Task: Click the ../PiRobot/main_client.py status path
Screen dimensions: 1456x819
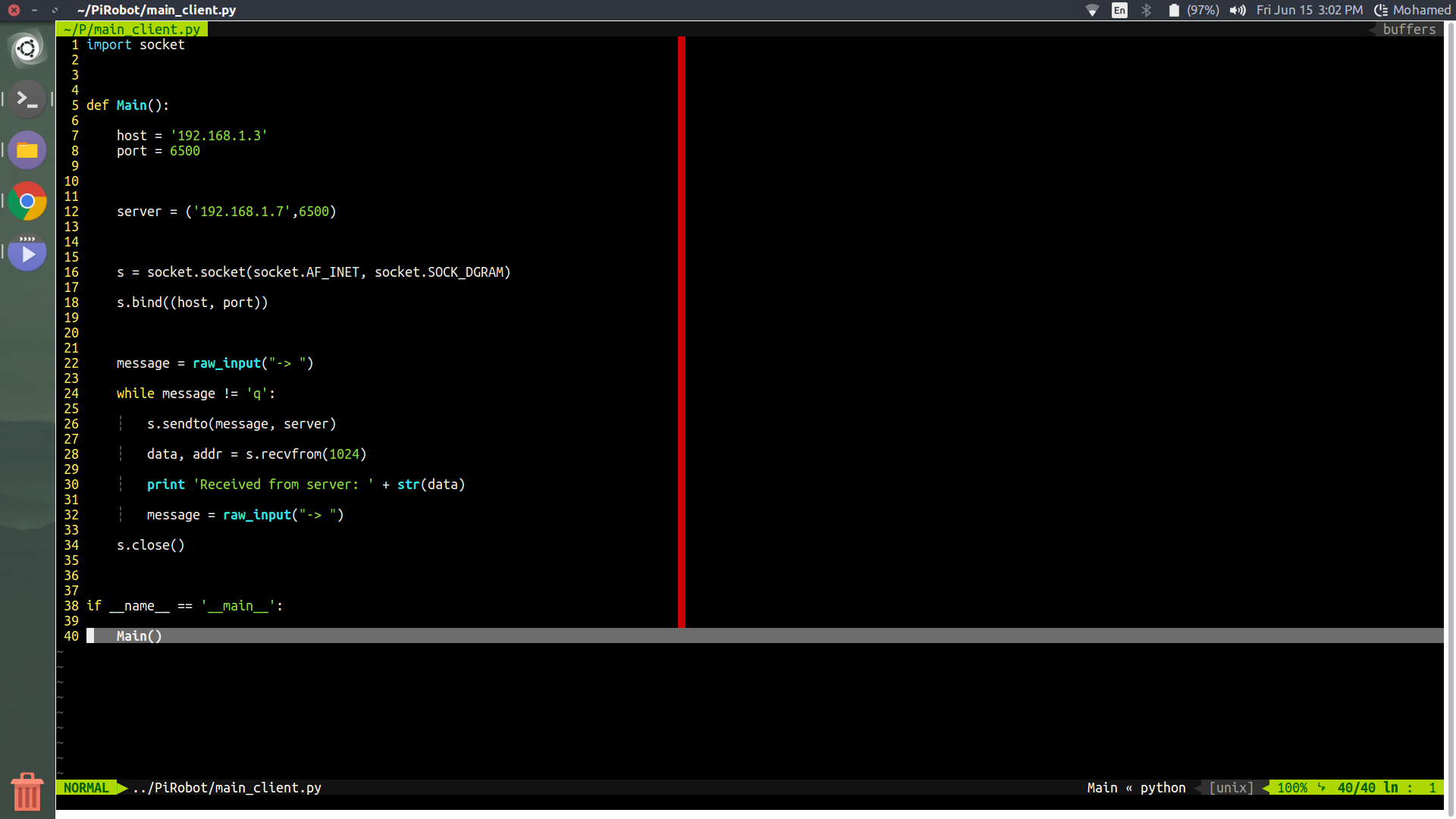Action: tap(227, 787)
